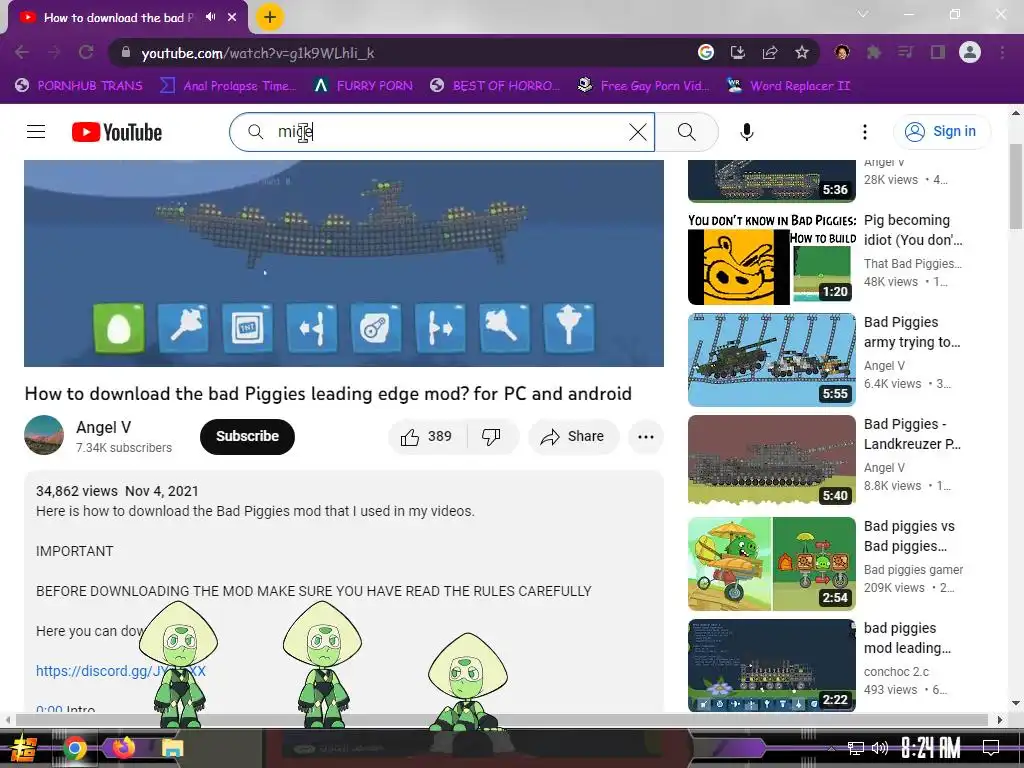1024x768 pixels.
Task: Mute the tab audio speaker icon
Action: [210, 17]
